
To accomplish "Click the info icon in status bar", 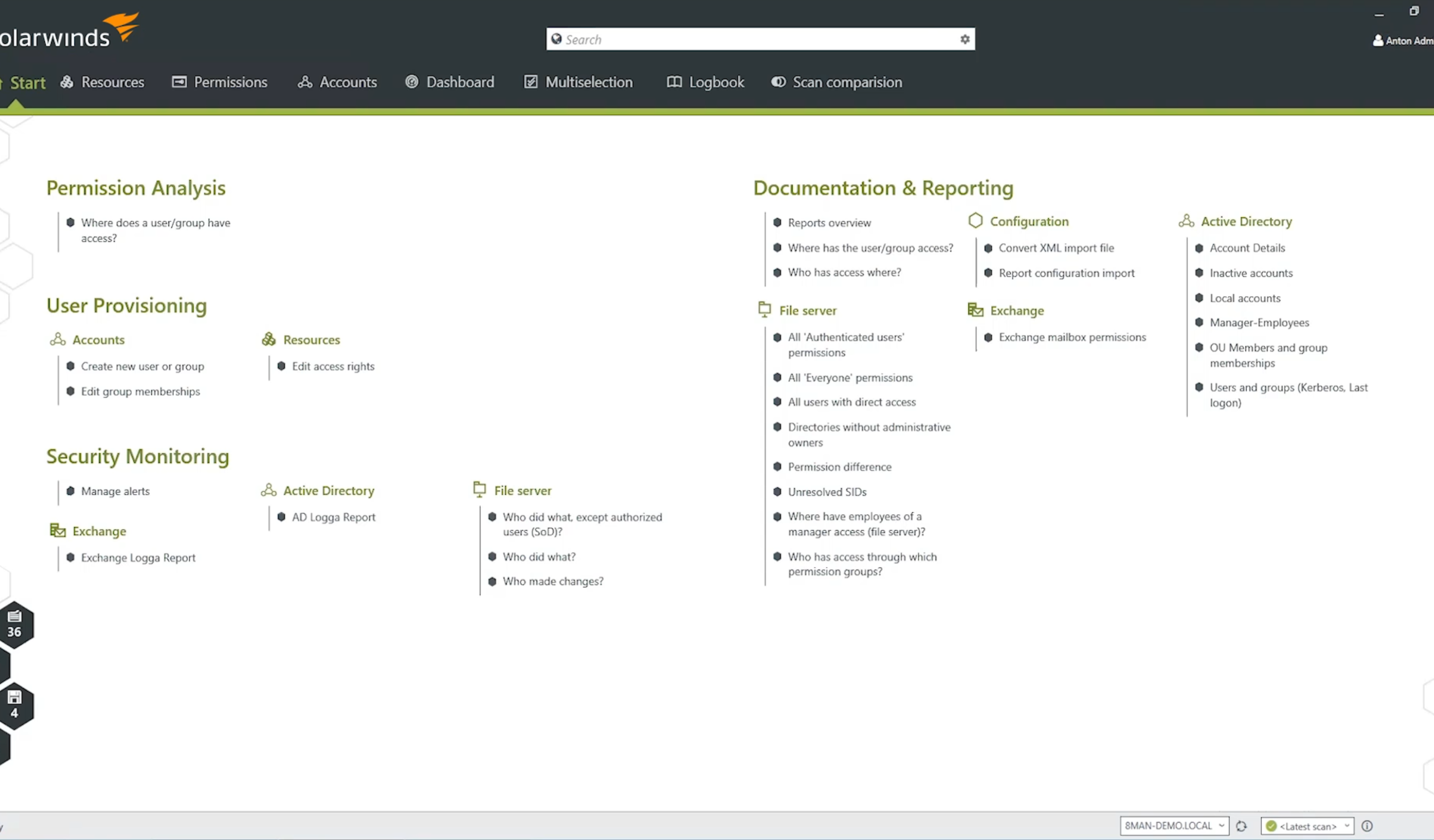I will click(x=1367, y=826).
